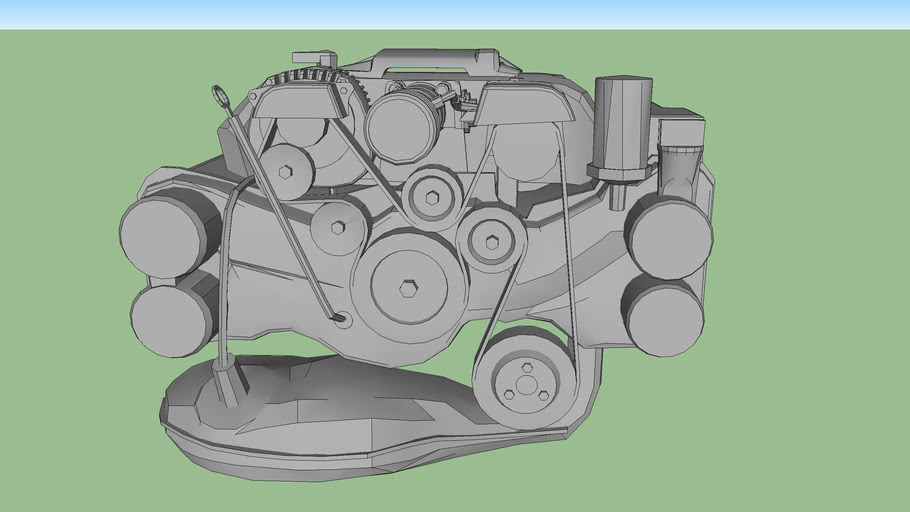Click the center idler pulley above the crank
Viewport: 910px width, 512px height.
click(x=432, y=198)
